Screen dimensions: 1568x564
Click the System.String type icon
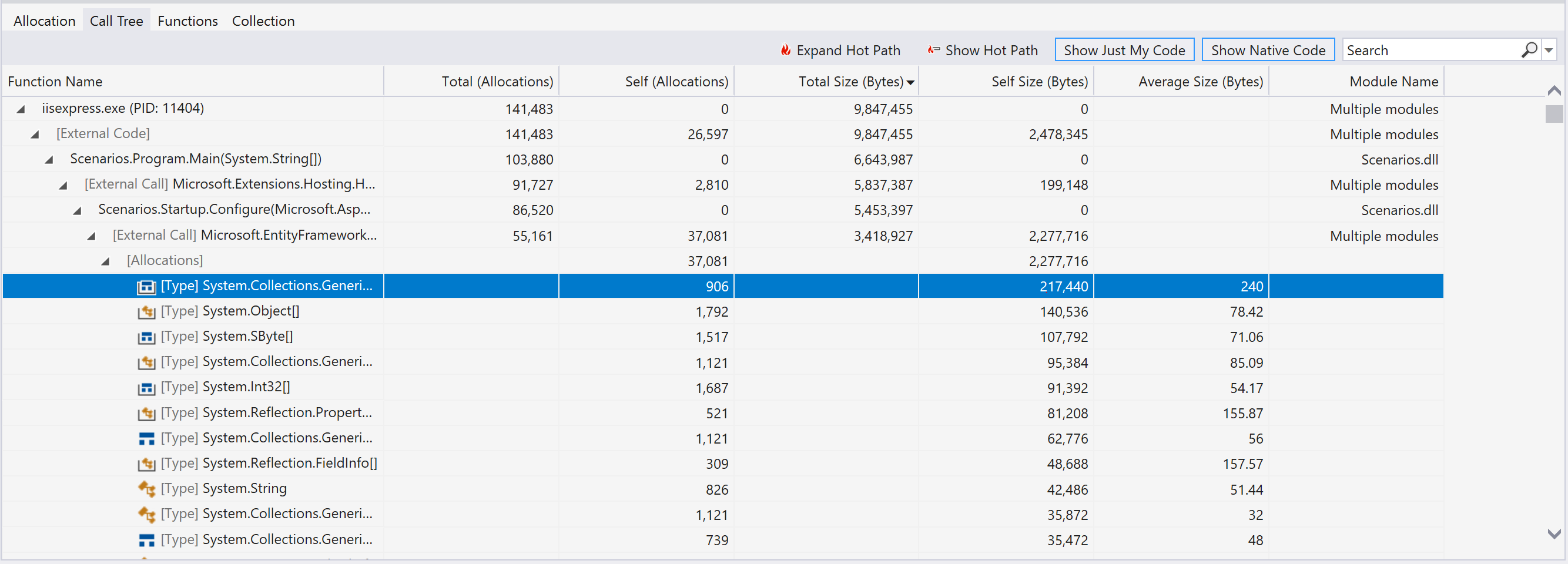[x=147, y=489]
